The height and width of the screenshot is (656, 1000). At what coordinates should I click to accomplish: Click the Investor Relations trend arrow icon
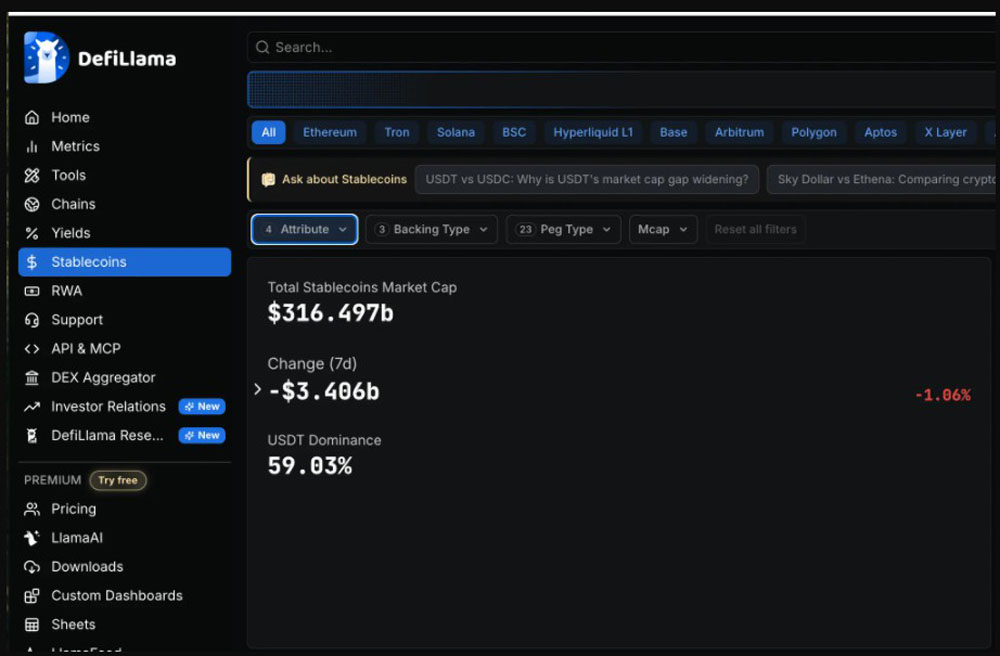[32, 407]
